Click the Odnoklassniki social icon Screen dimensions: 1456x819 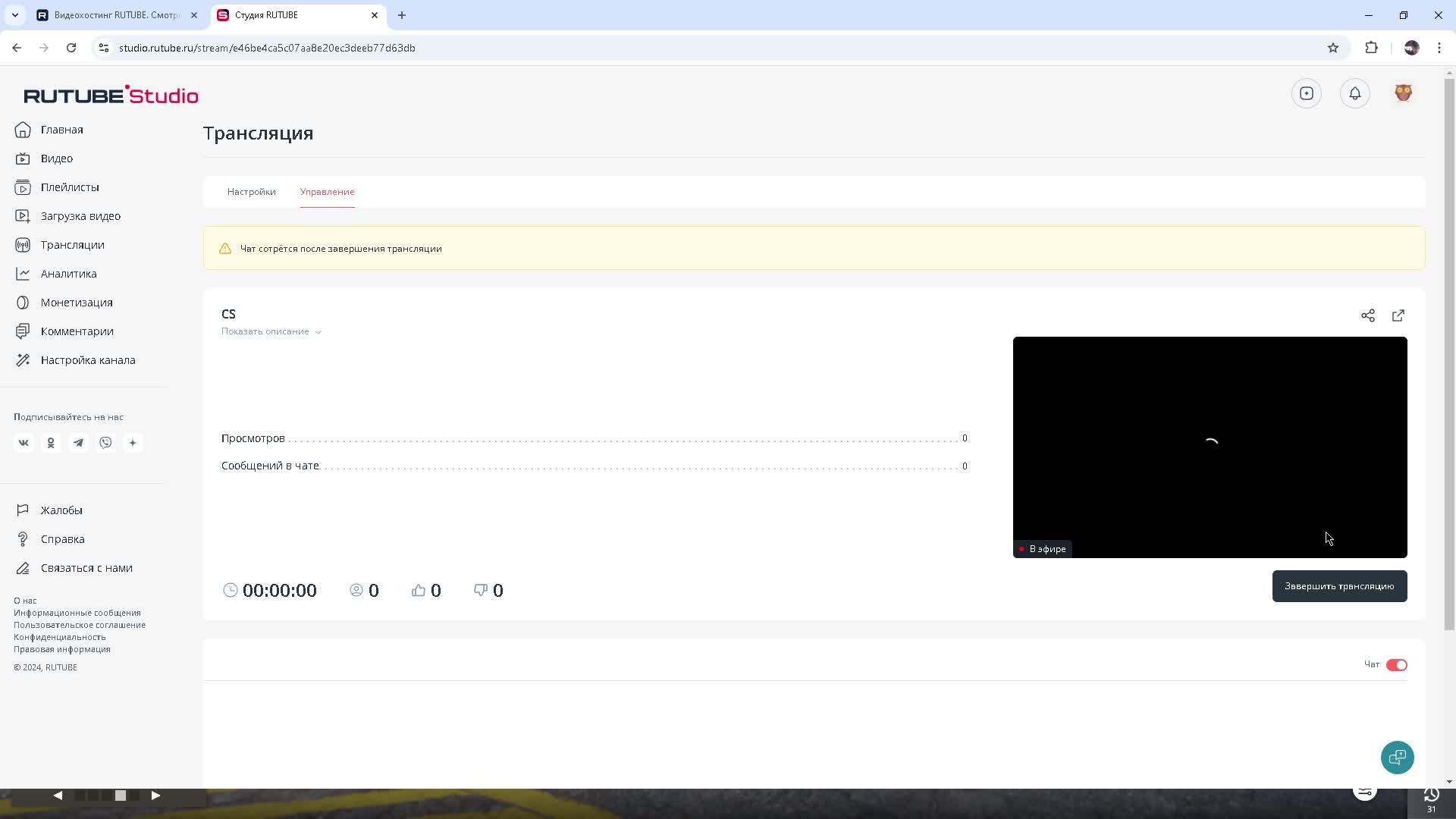(x=51, y=443)
